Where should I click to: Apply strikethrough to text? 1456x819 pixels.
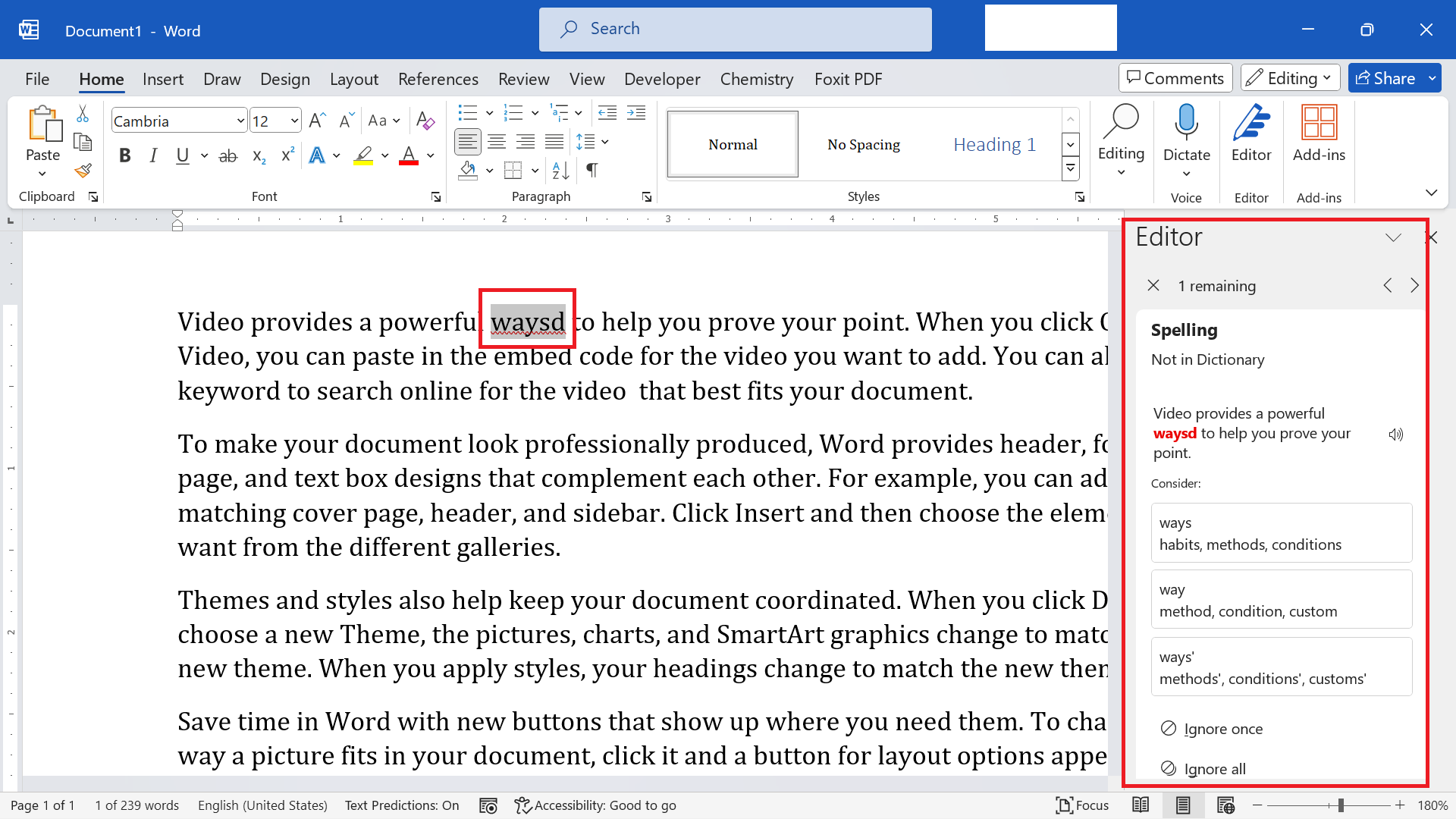227,155
